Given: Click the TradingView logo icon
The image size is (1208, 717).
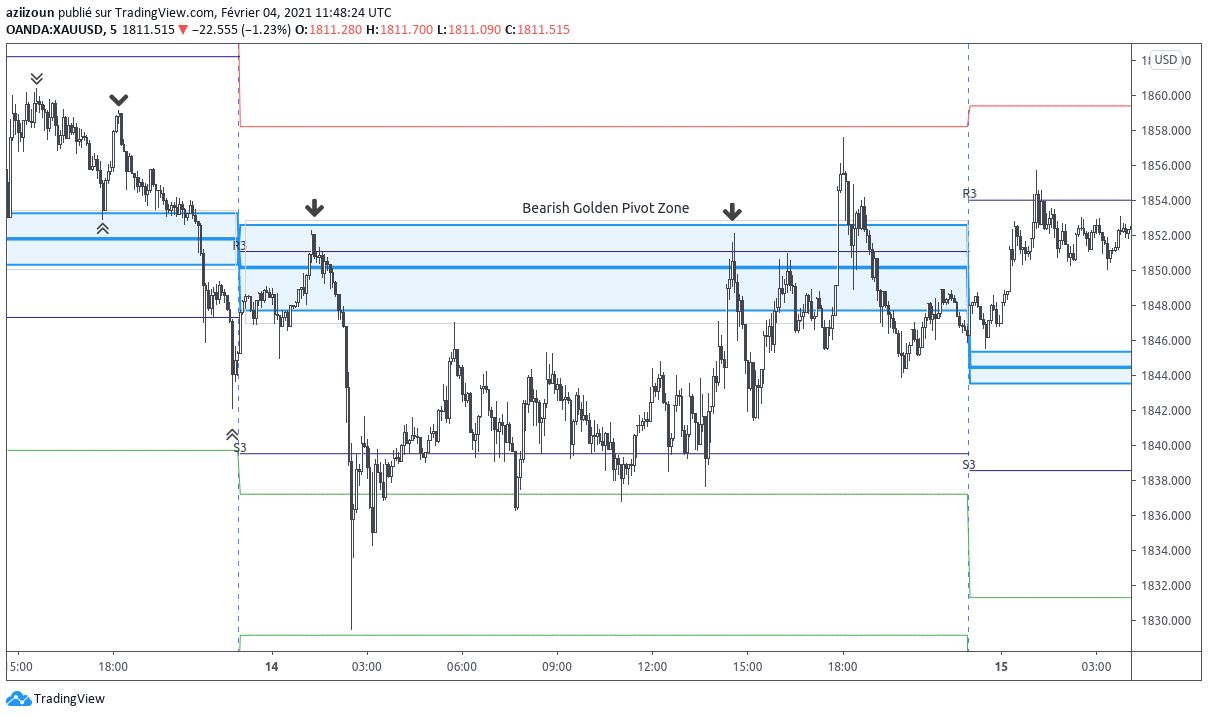Looking at the screenshot, I should click(18, 699).
